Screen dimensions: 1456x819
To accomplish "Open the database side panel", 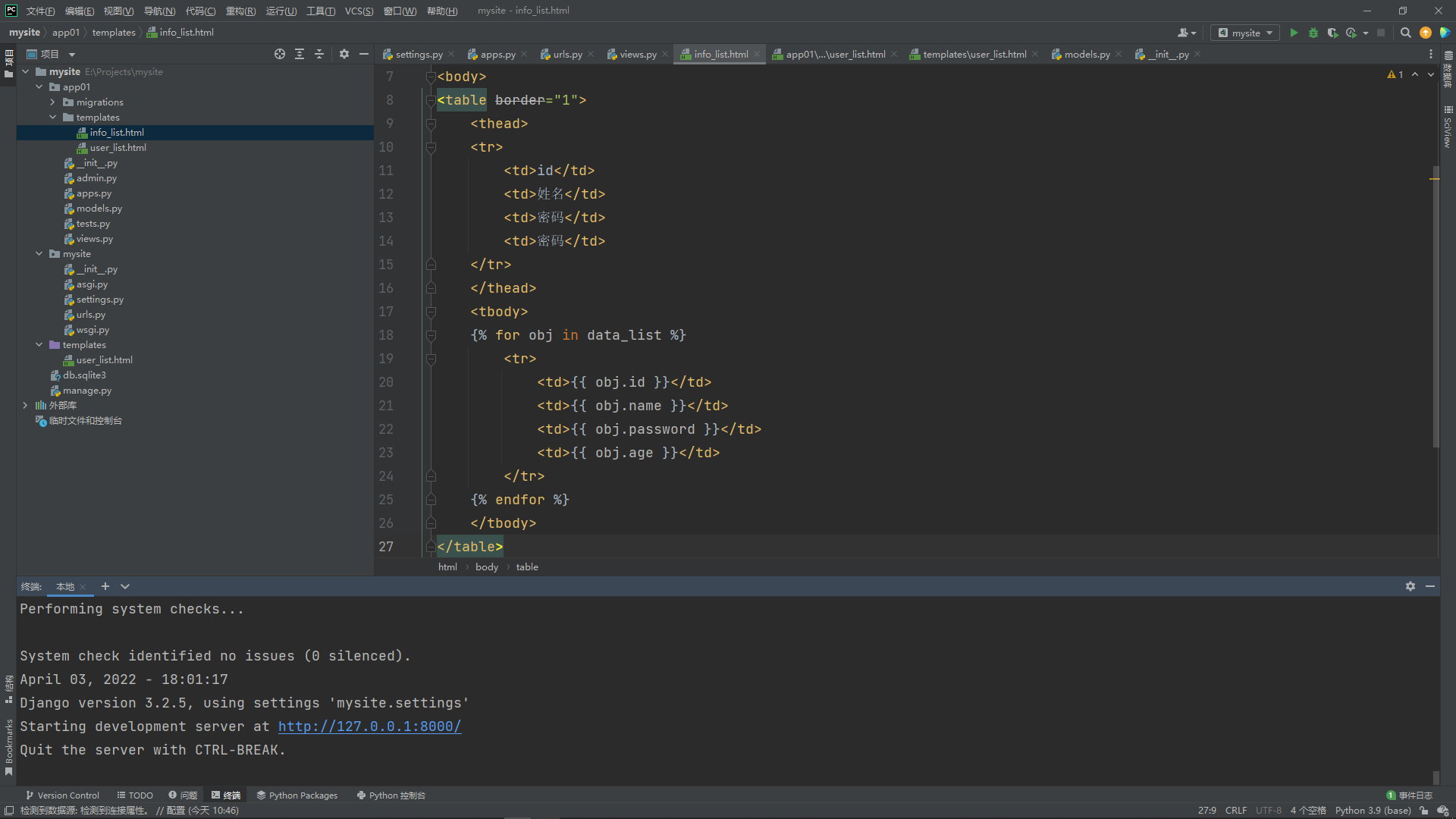I will 1448,70.
